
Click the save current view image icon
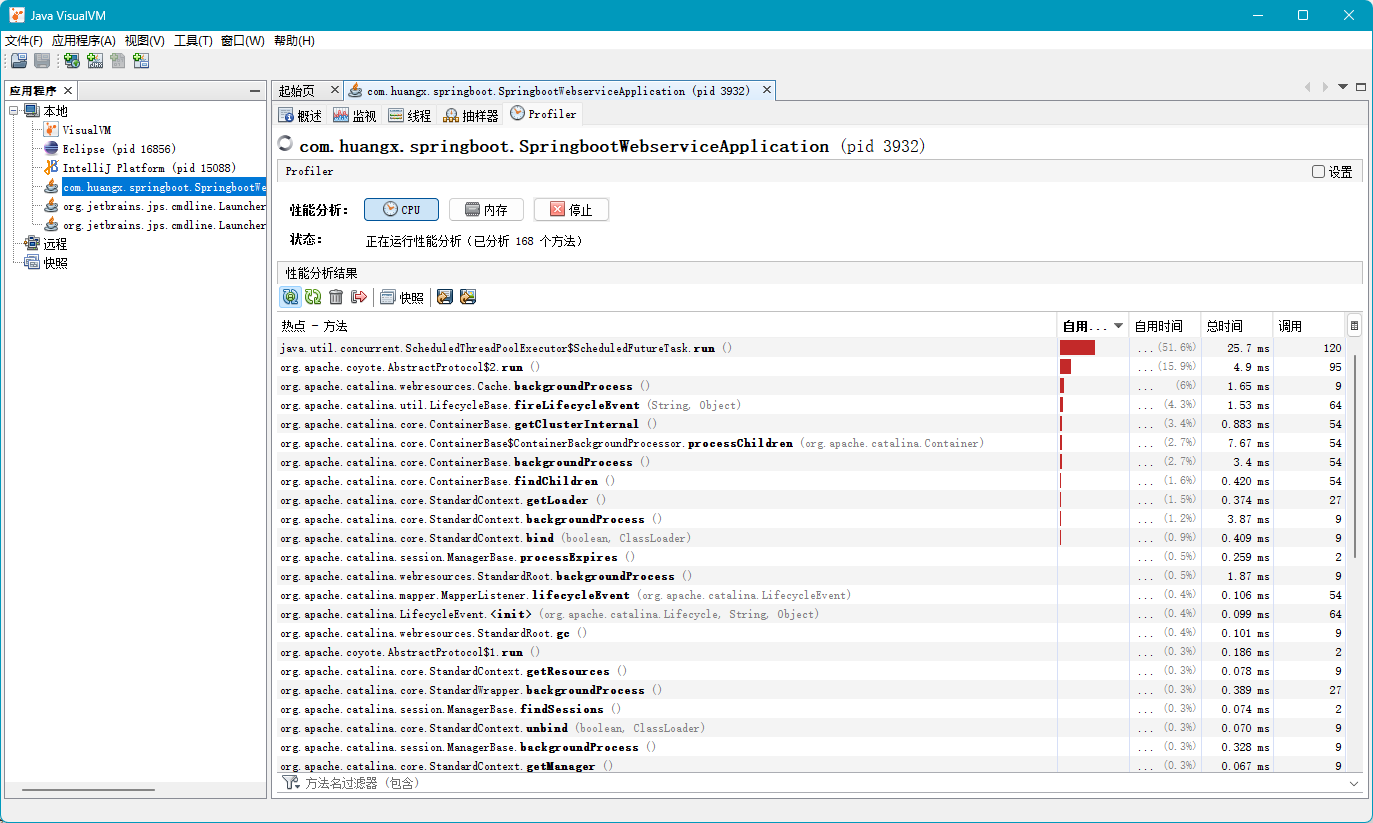tap(467, 297)
